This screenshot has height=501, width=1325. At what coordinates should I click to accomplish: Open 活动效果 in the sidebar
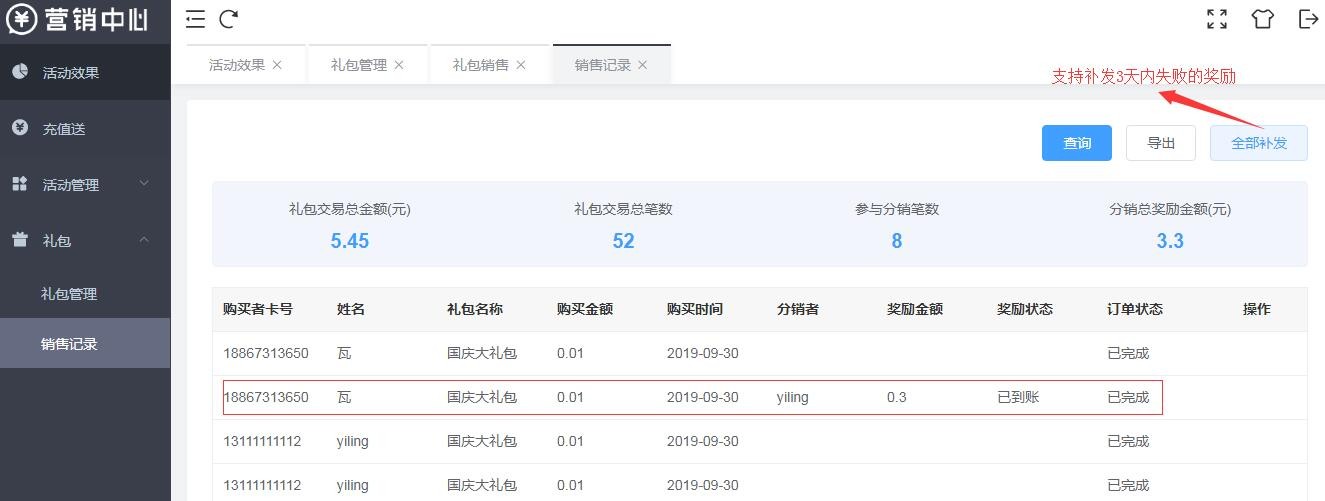pyautogui.click(x=70, y=73)
